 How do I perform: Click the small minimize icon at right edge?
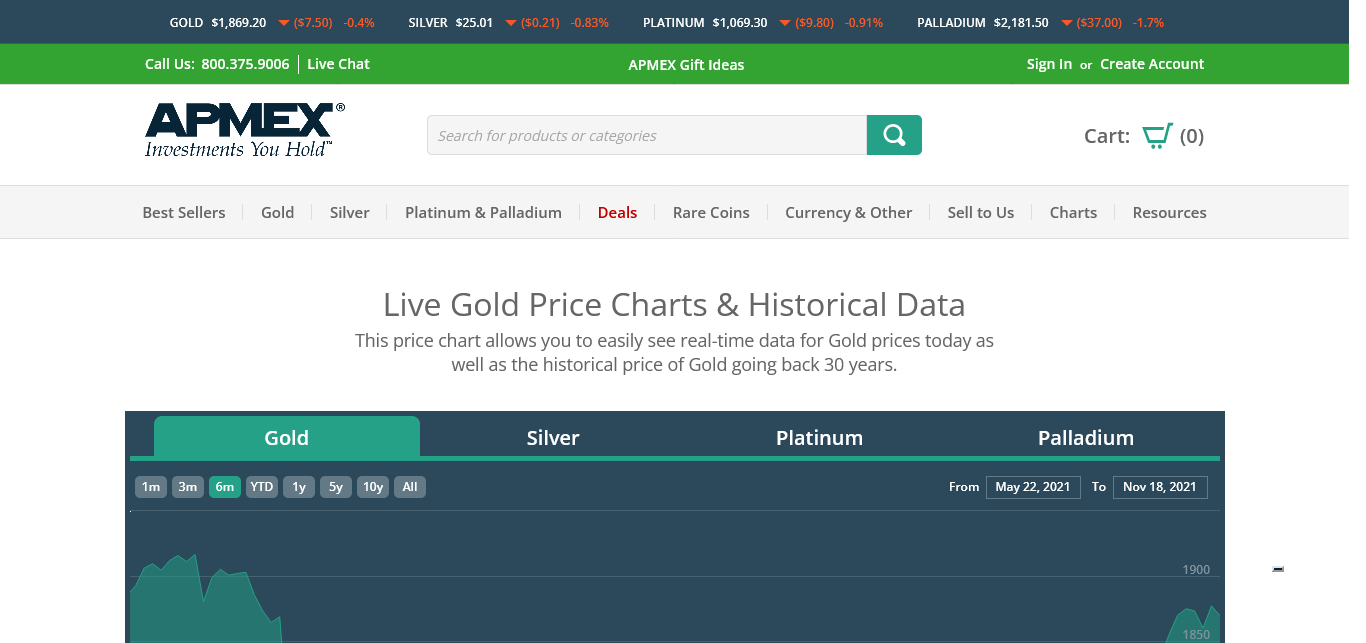click(1277, 569)
